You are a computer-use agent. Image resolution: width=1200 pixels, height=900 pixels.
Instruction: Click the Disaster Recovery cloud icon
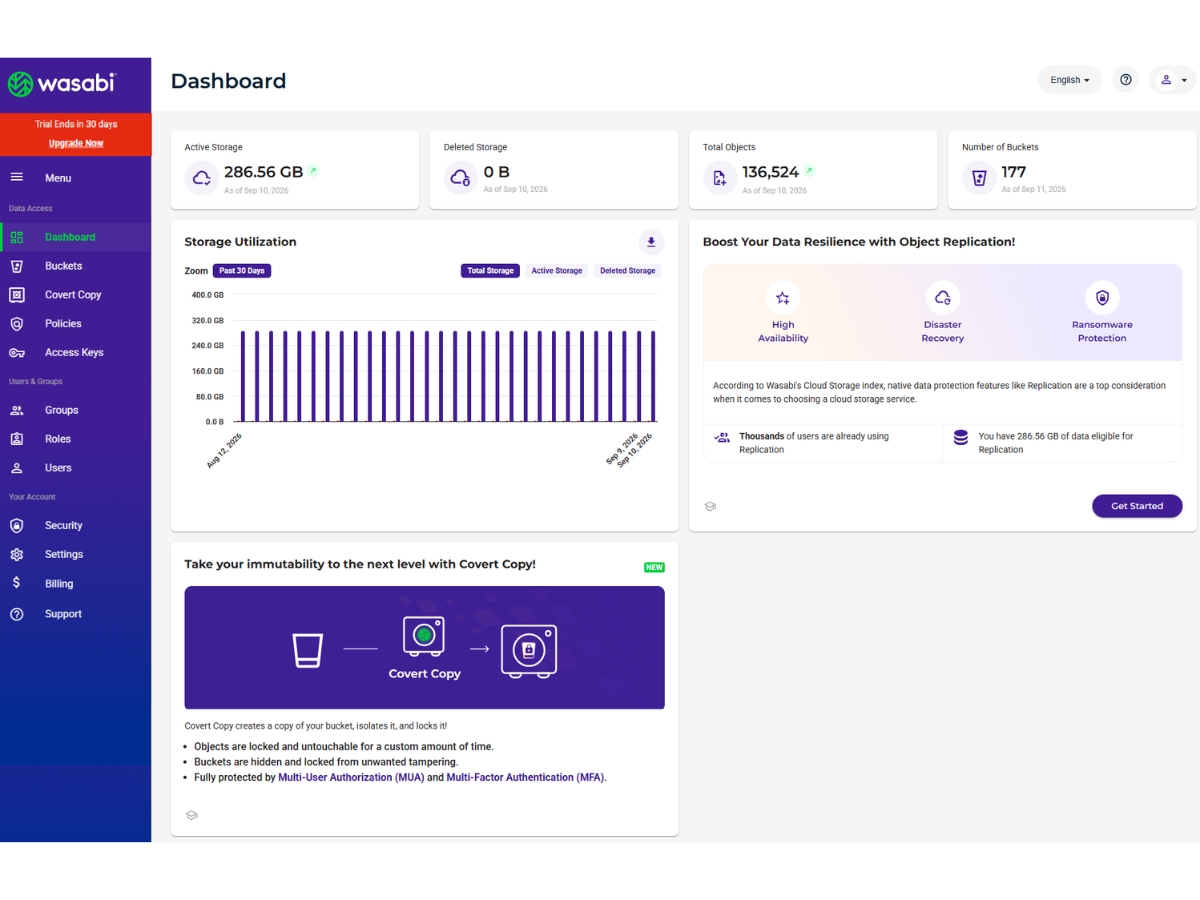pyautogui.click(x=942, y=298)
